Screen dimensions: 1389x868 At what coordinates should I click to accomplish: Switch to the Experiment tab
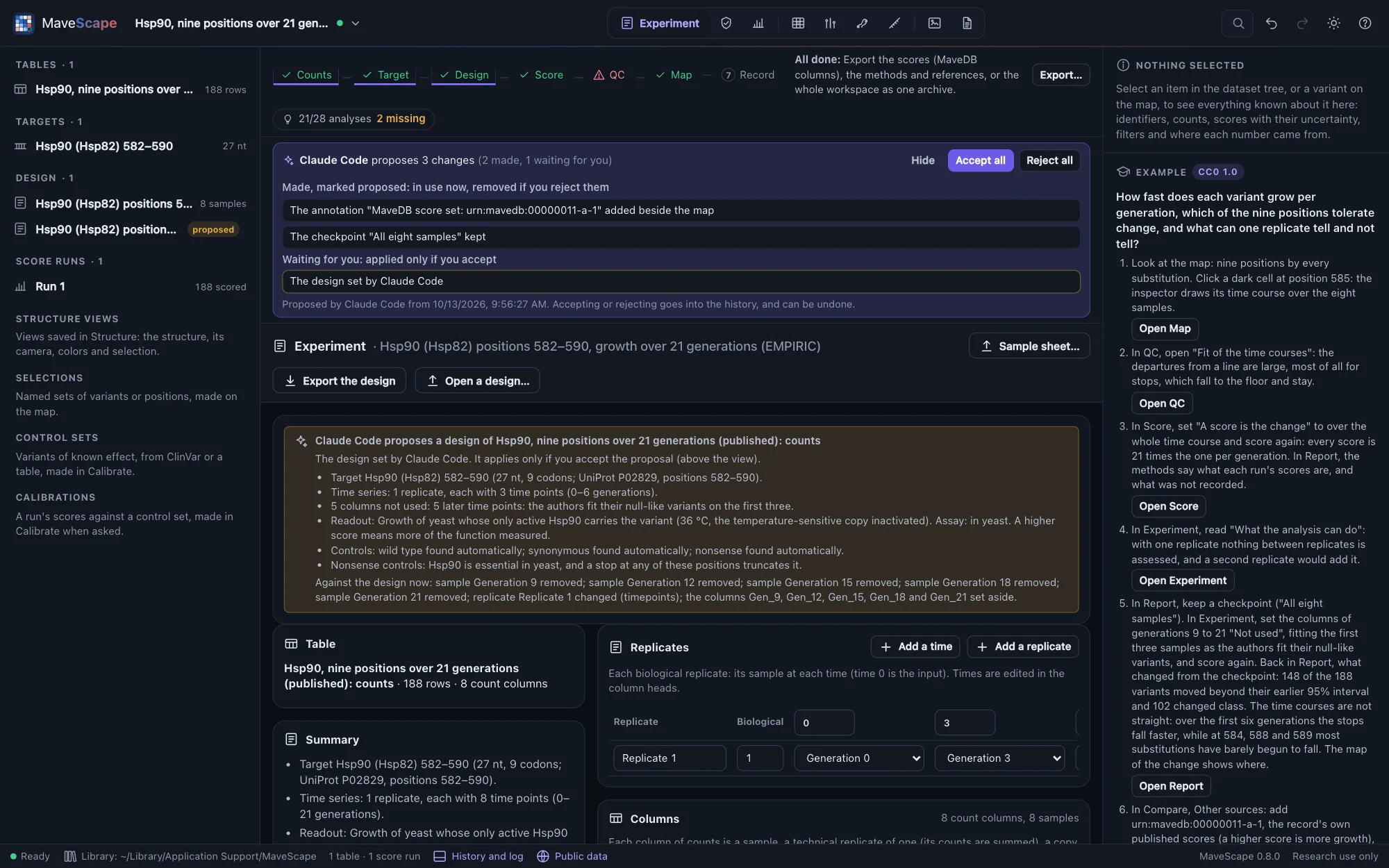point(660,23)
